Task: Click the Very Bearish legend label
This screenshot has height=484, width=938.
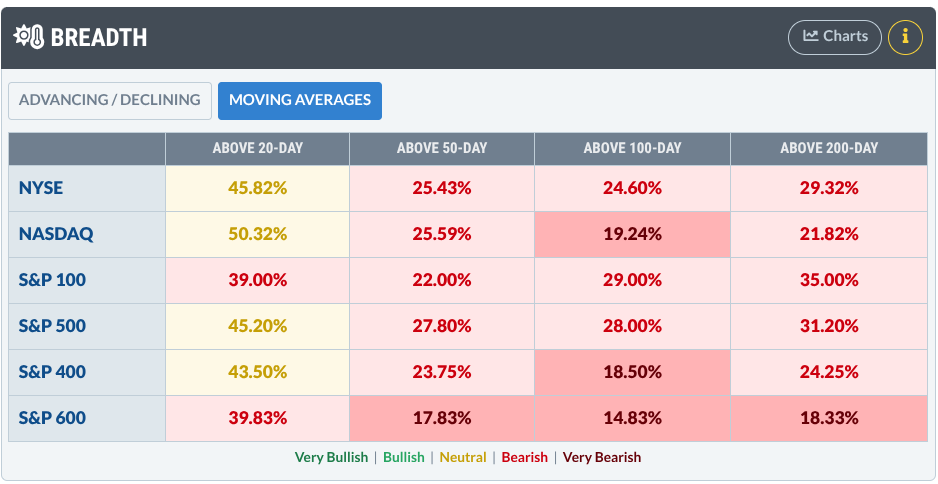Action: click(602, 457)
